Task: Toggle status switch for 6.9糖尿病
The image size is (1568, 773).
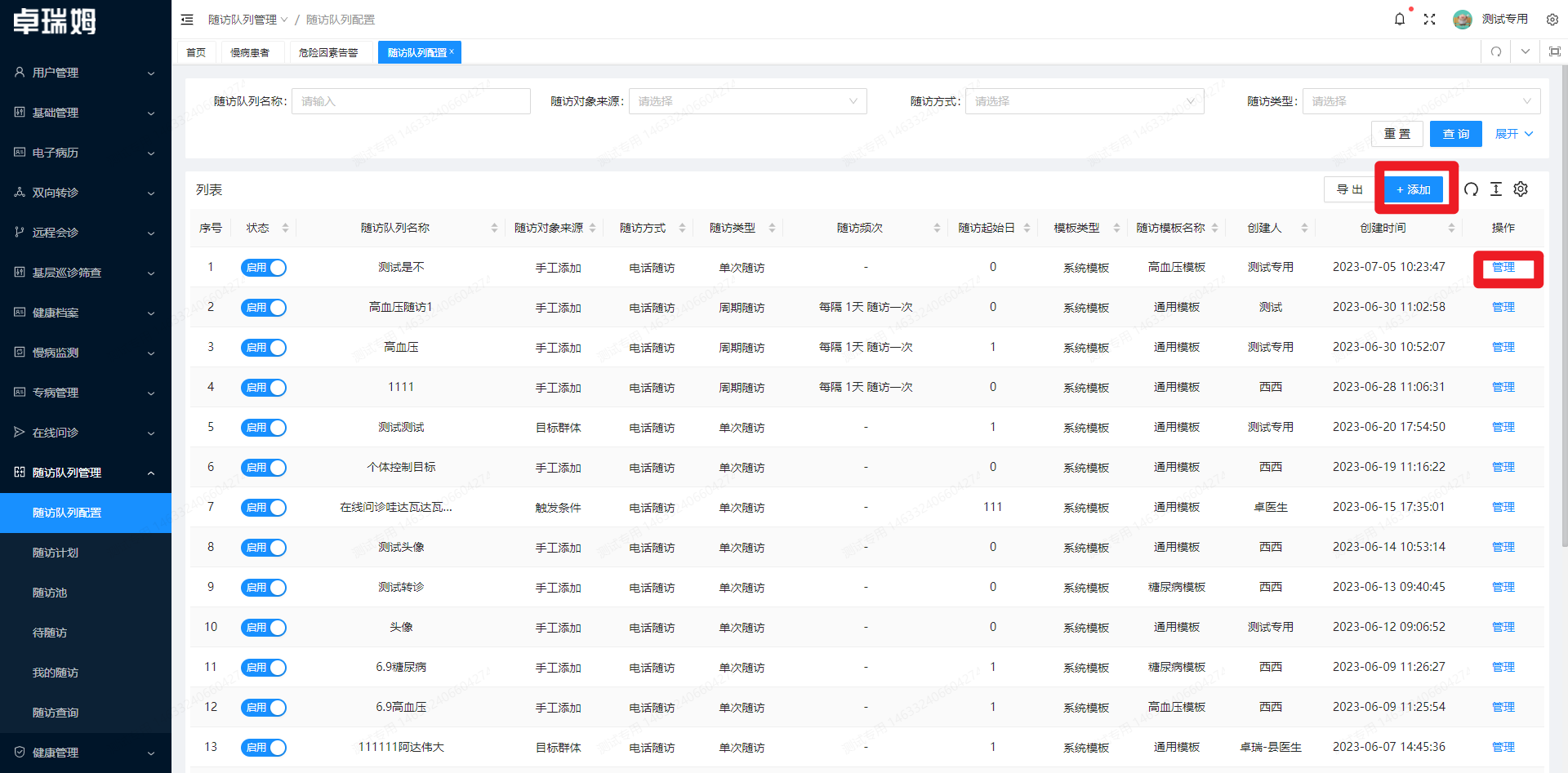Action: point(263,668)
